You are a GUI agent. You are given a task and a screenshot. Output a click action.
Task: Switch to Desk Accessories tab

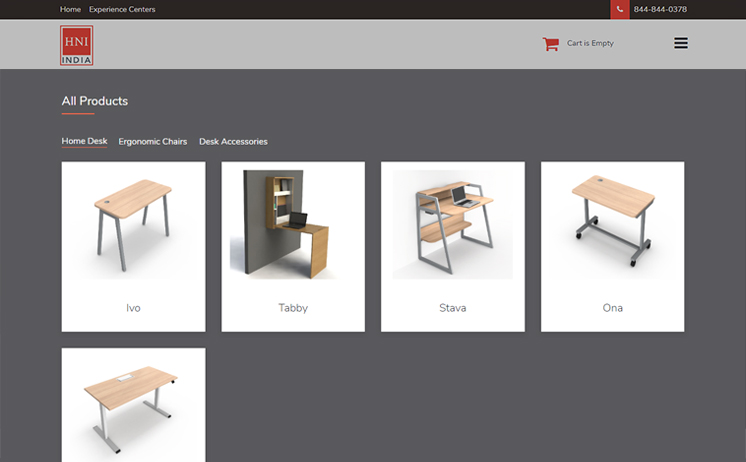click(x=233, y=141)
